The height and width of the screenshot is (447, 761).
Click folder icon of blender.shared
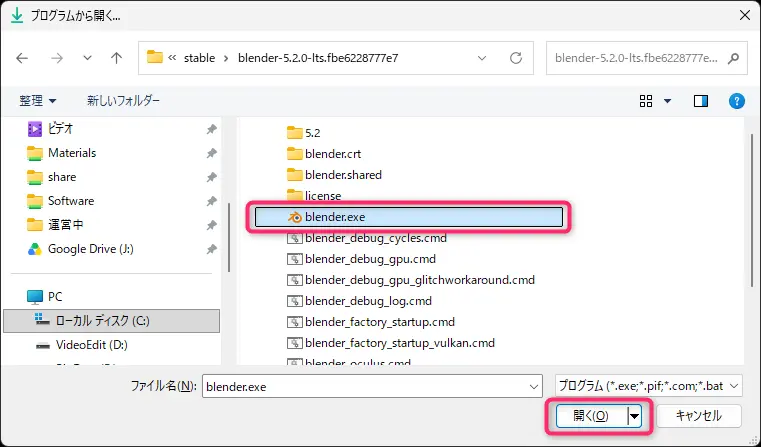(x=295, y=174)
